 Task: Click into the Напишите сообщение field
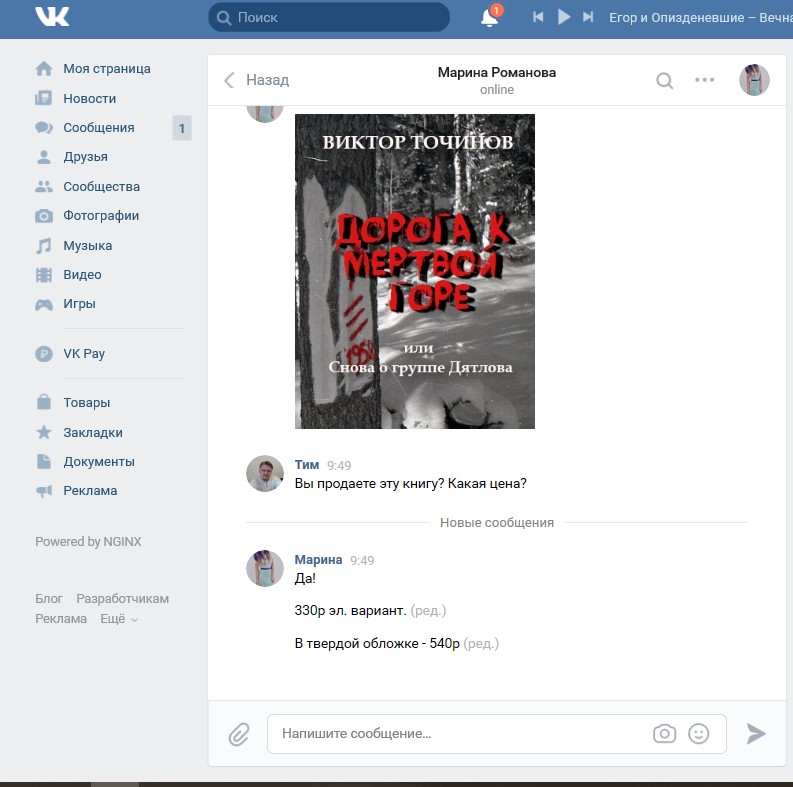point(460,734)
